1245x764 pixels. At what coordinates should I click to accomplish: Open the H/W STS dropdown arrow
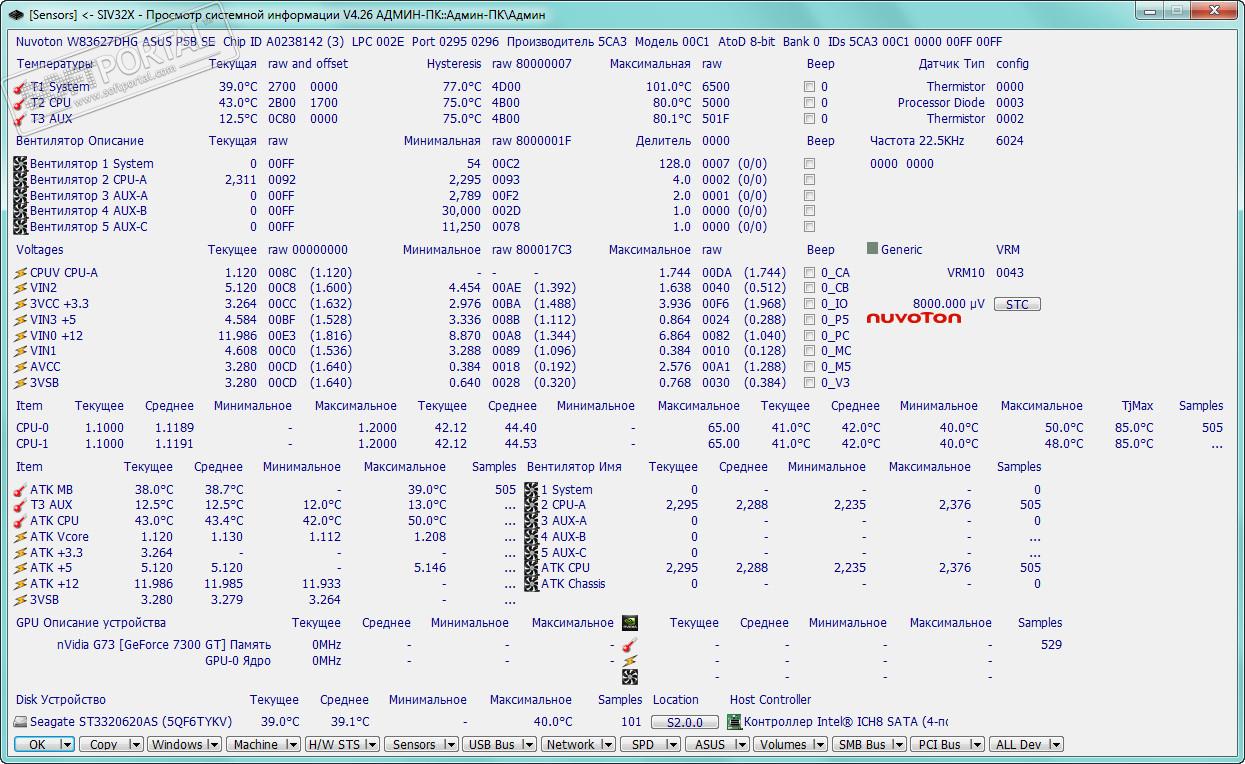371,745
